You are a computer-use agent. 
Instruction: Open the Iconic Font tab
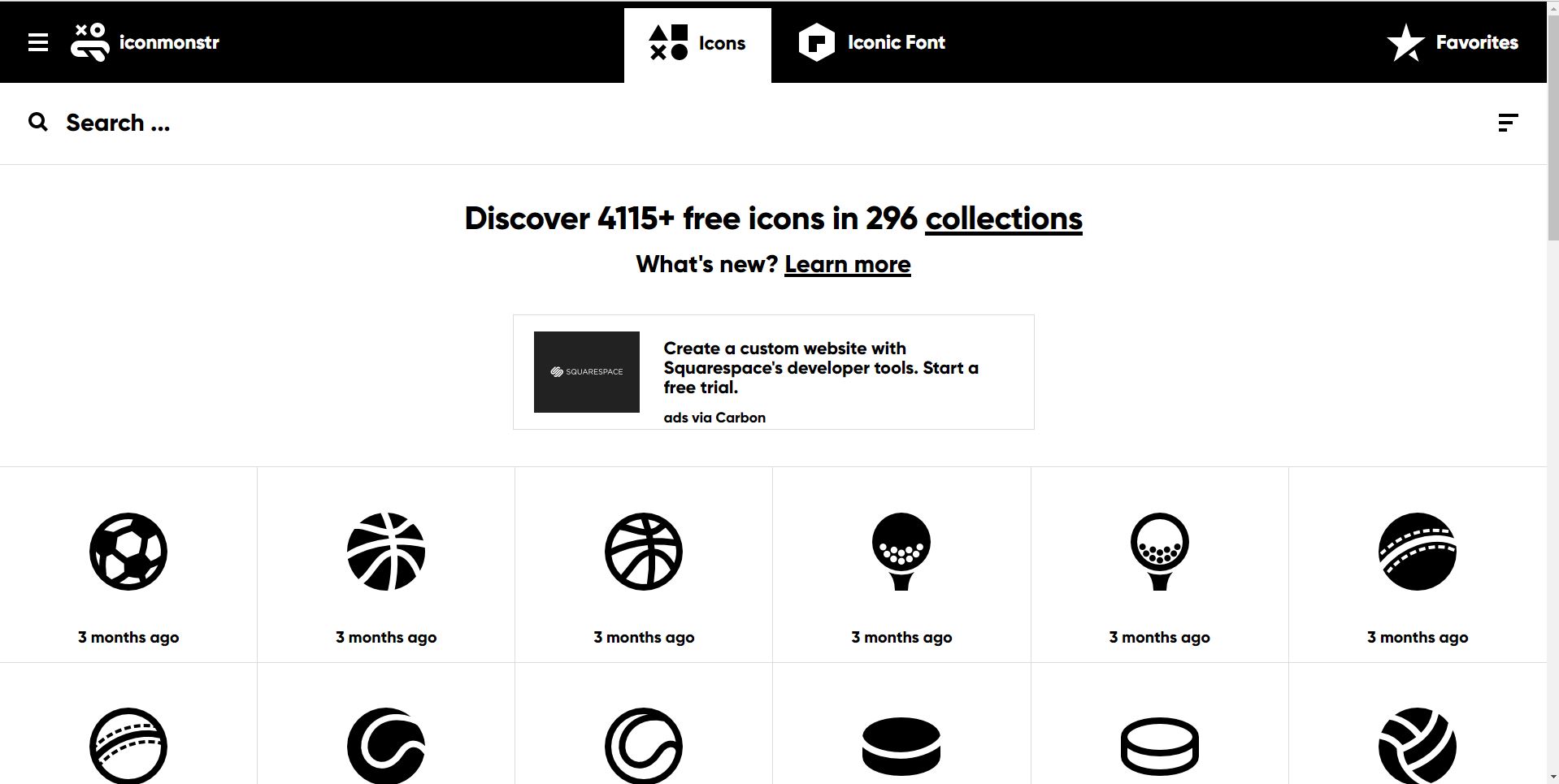[872, 42]
